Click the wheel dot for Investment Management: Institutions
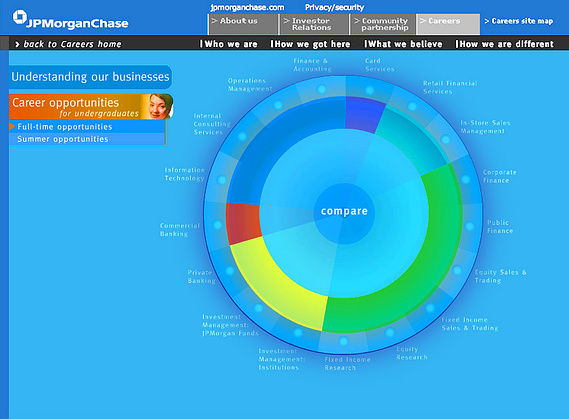 [298, 332]
